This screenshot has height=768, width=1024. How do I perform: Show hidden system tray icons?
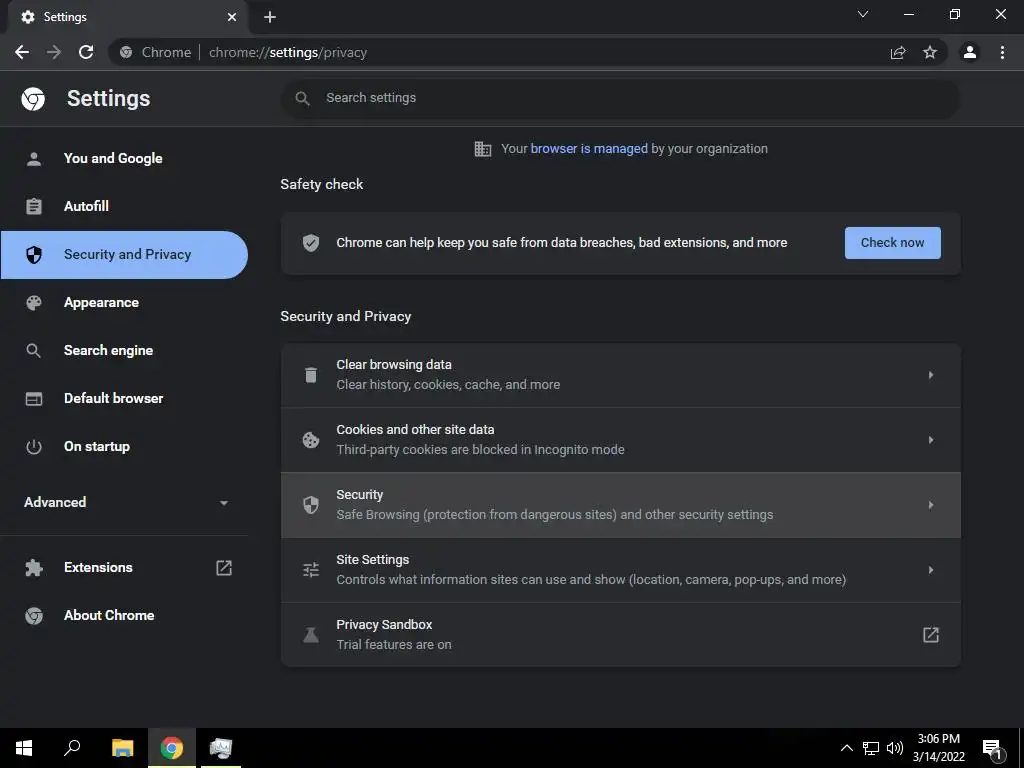tap(846, 748)
